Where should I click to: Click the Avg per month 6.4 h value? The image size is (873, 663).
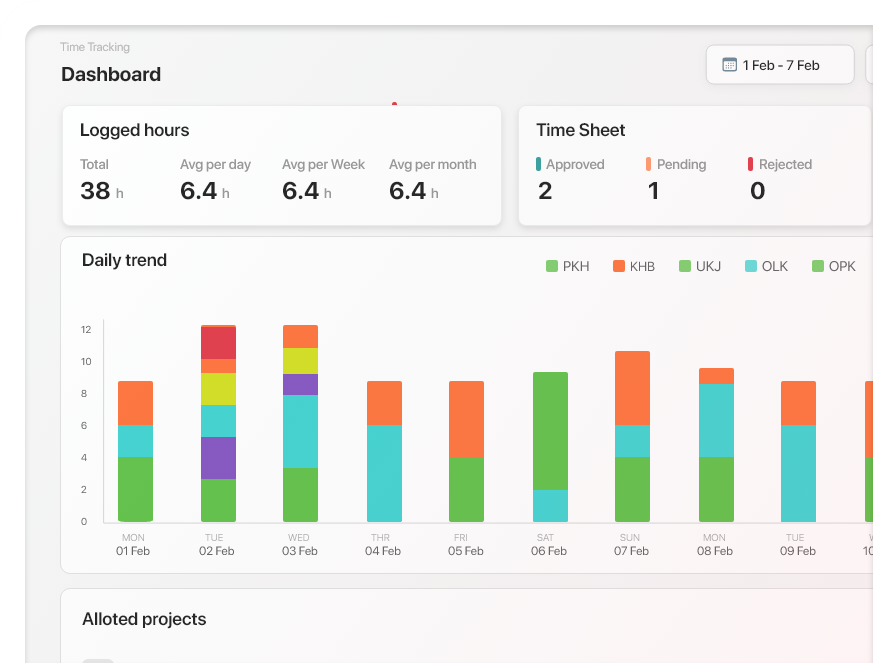pos(414,191)
